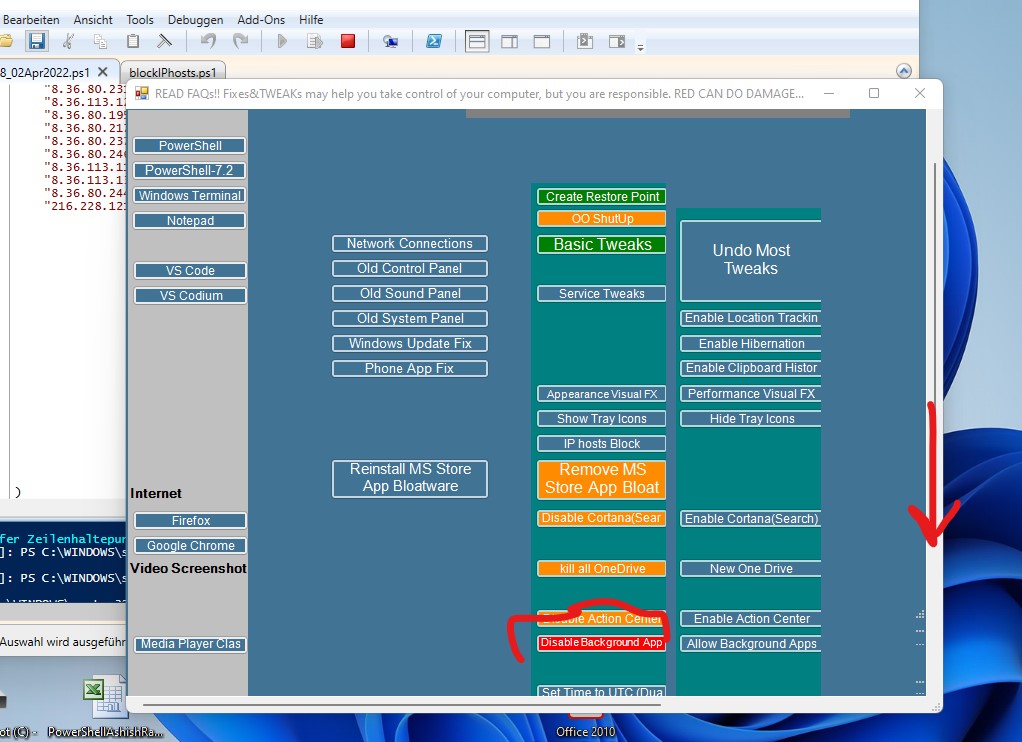This screenshot has height=742, width=1022.
Task: Open Firefox from the Internet section
Action: [x=190, y=520]
